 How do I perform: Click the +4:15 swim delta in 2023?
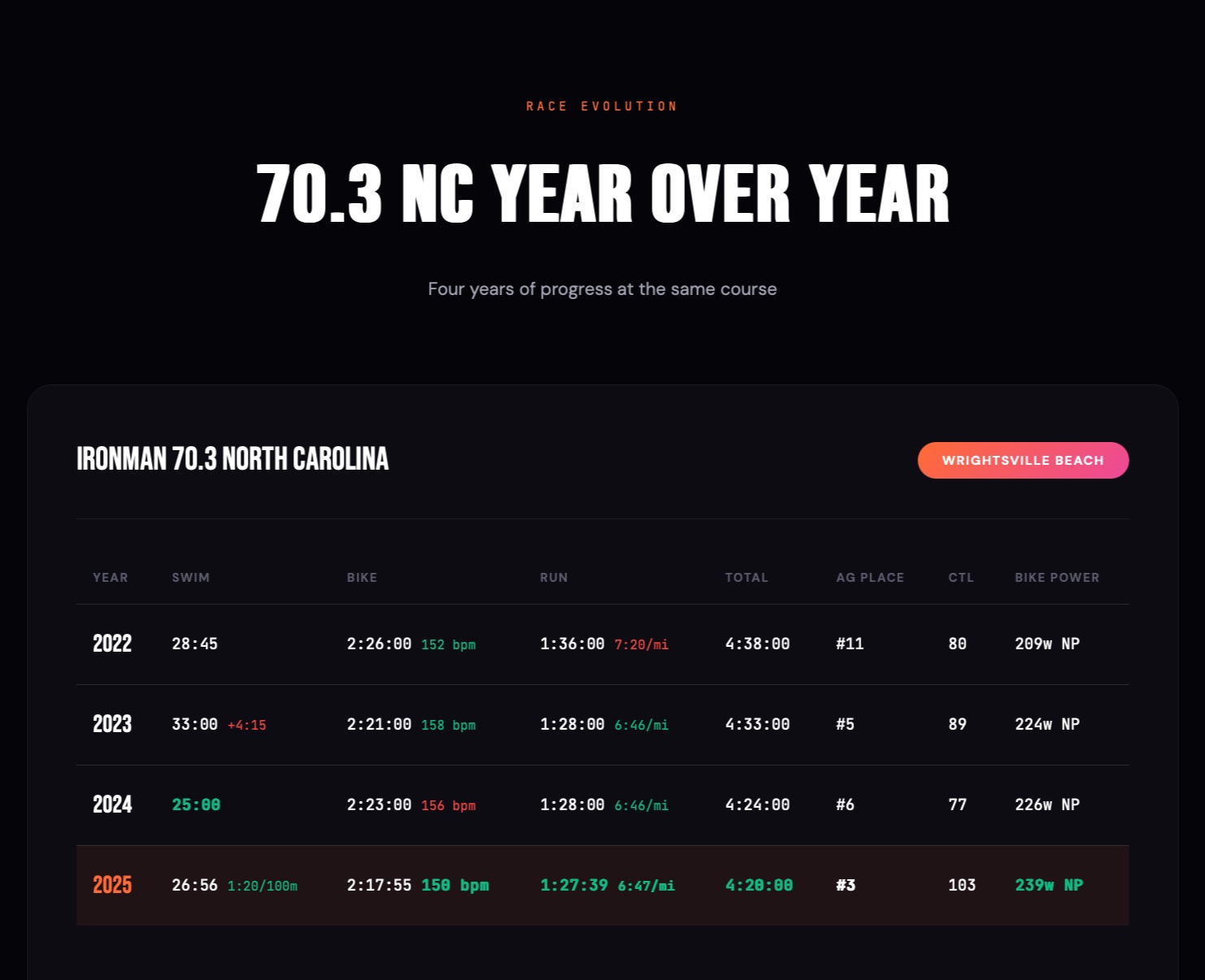pos(247,725)
